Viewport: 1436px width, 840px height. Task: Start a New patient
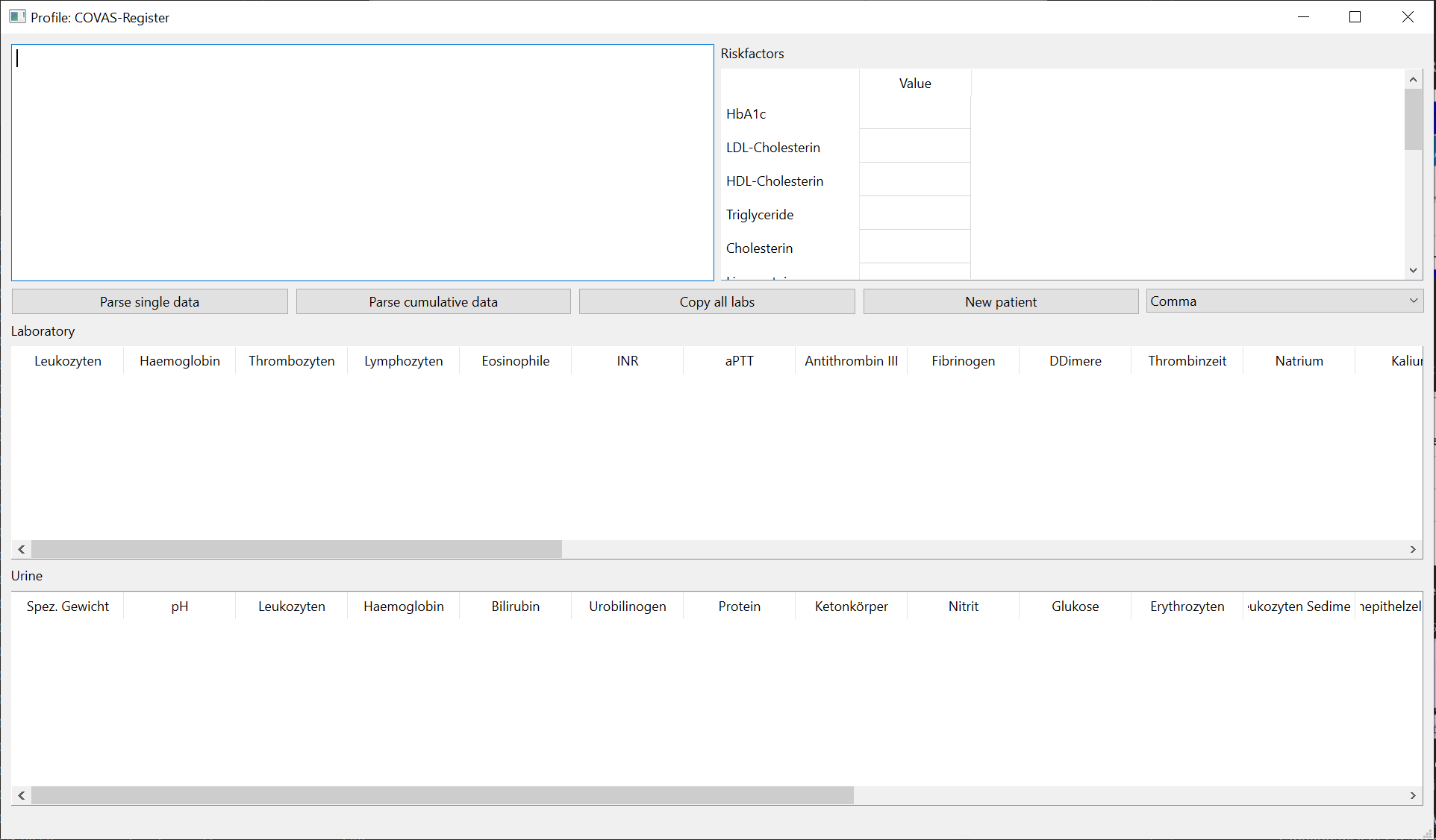tap(1000, 301)
